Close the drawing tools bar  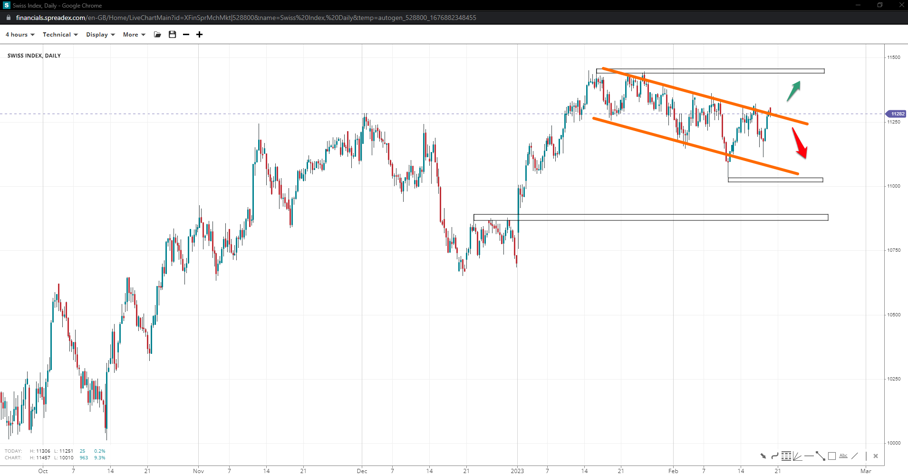[876, 456]
